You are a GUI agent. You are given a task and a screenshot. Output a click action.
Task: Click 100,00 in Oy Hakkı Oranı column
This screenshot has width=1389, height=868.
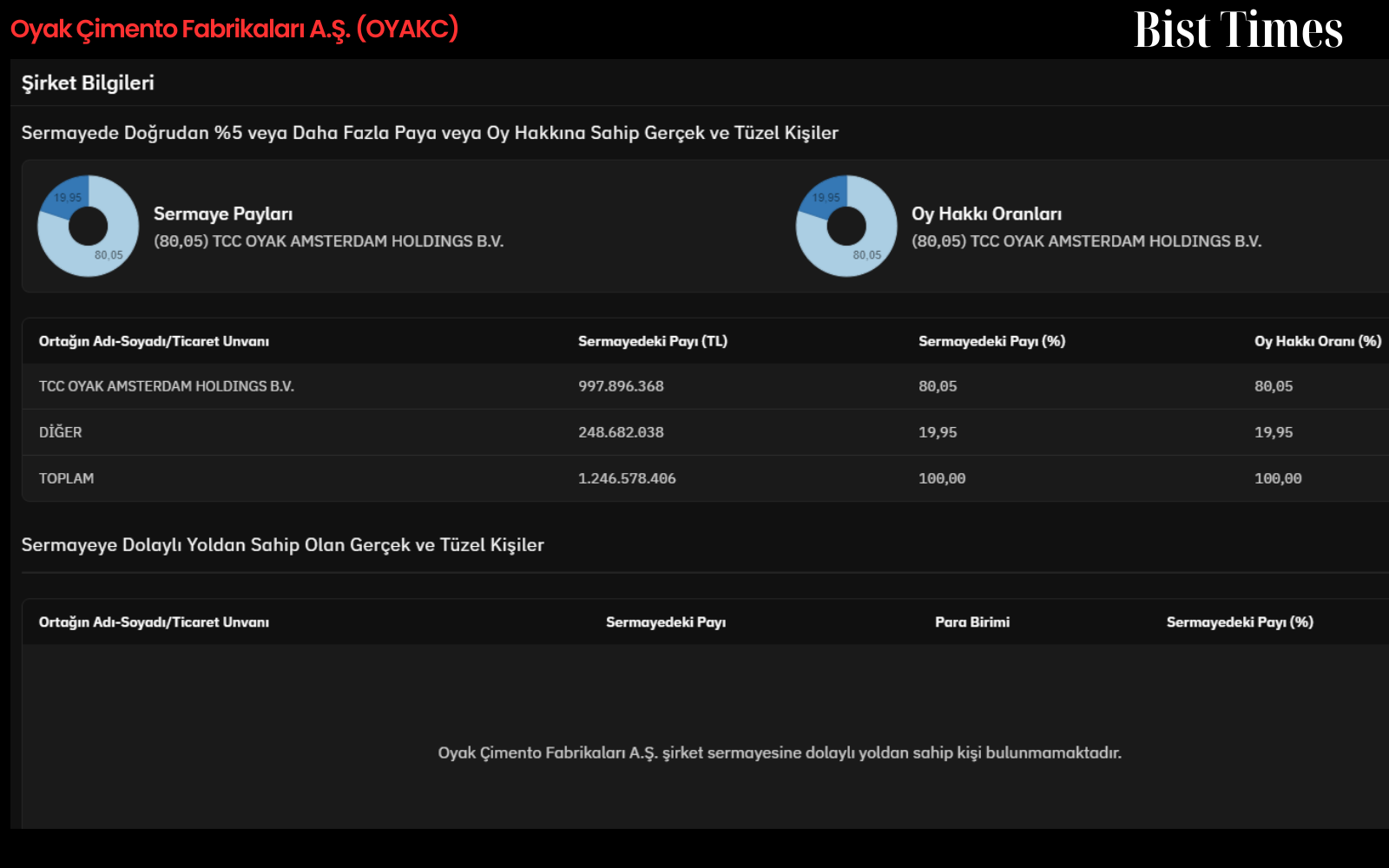tap(1278, 478)
